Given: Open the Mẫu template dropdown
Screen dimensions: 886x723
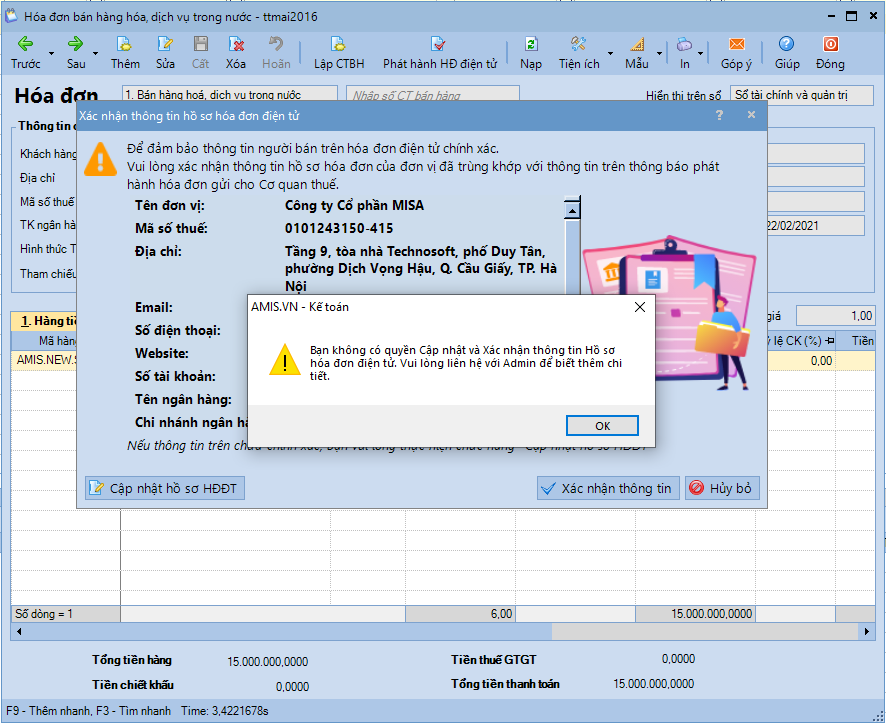Looking at the screenshot, I should tap(659, 54).
